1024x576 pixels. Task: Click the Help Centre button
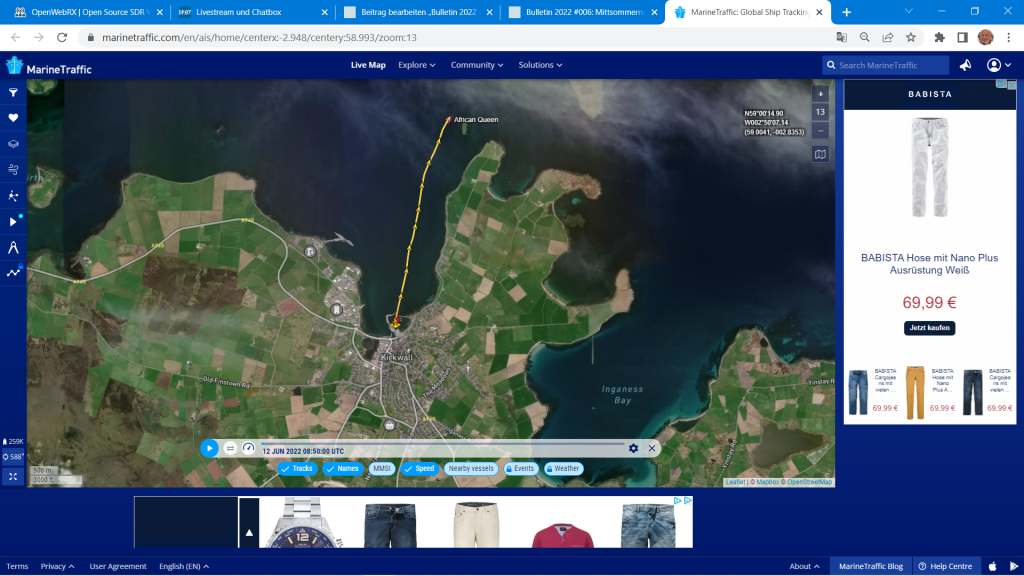tap(946, 566)
